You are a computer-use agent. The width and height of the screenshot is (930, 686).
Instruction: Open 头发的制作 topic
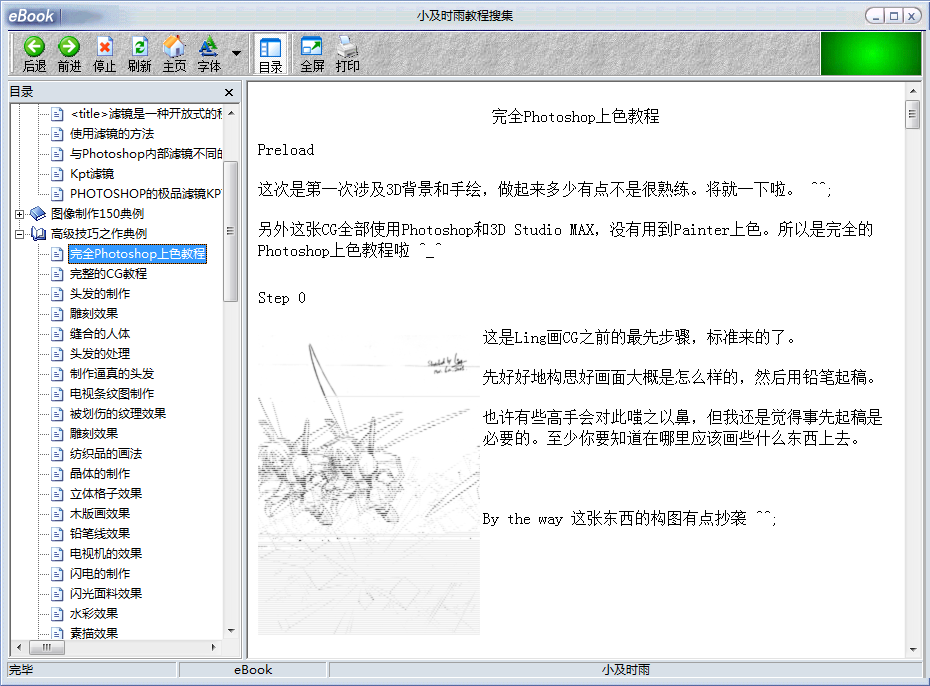[100, 294]
